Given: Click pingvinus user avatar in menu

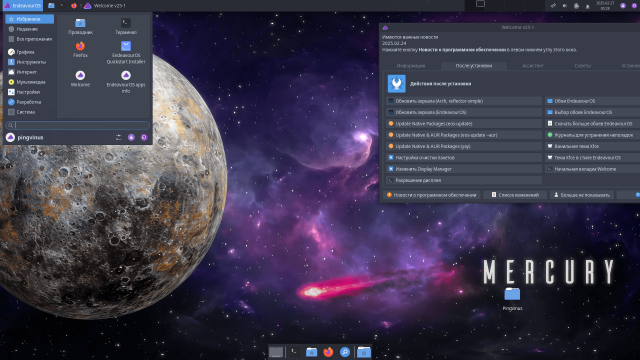Looking at the screenshot, I should pyautogui.click(x=11, y=138).
